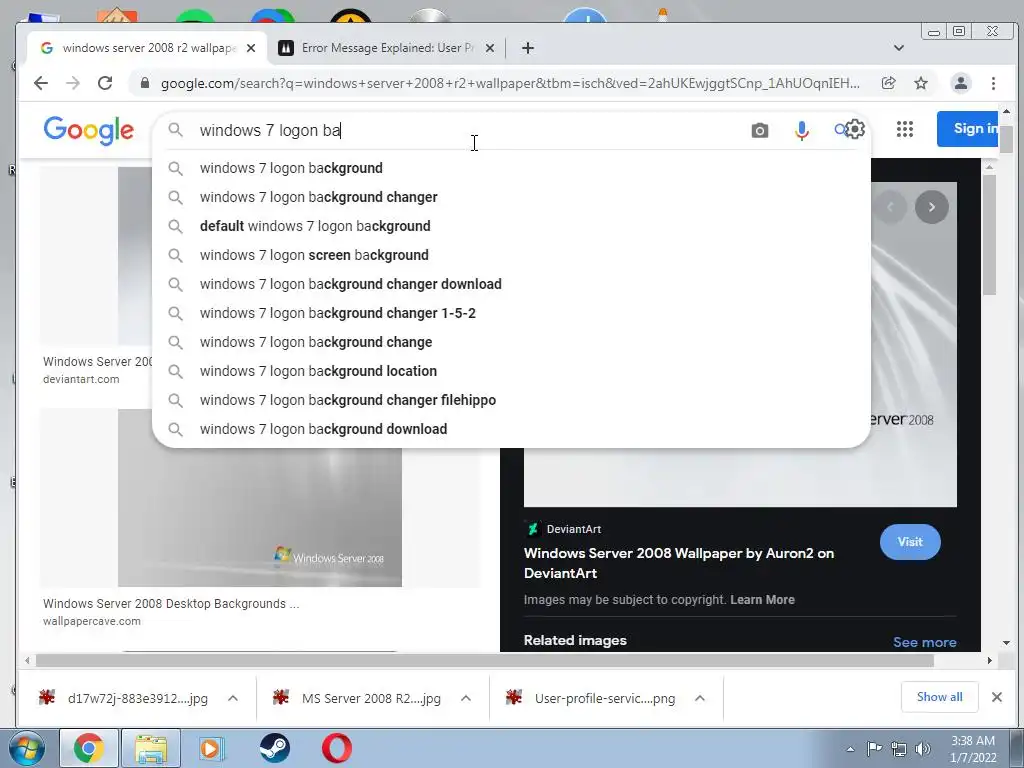Show next image in preview panel
Screen dimensions: 1024x768
click(932, 207)
